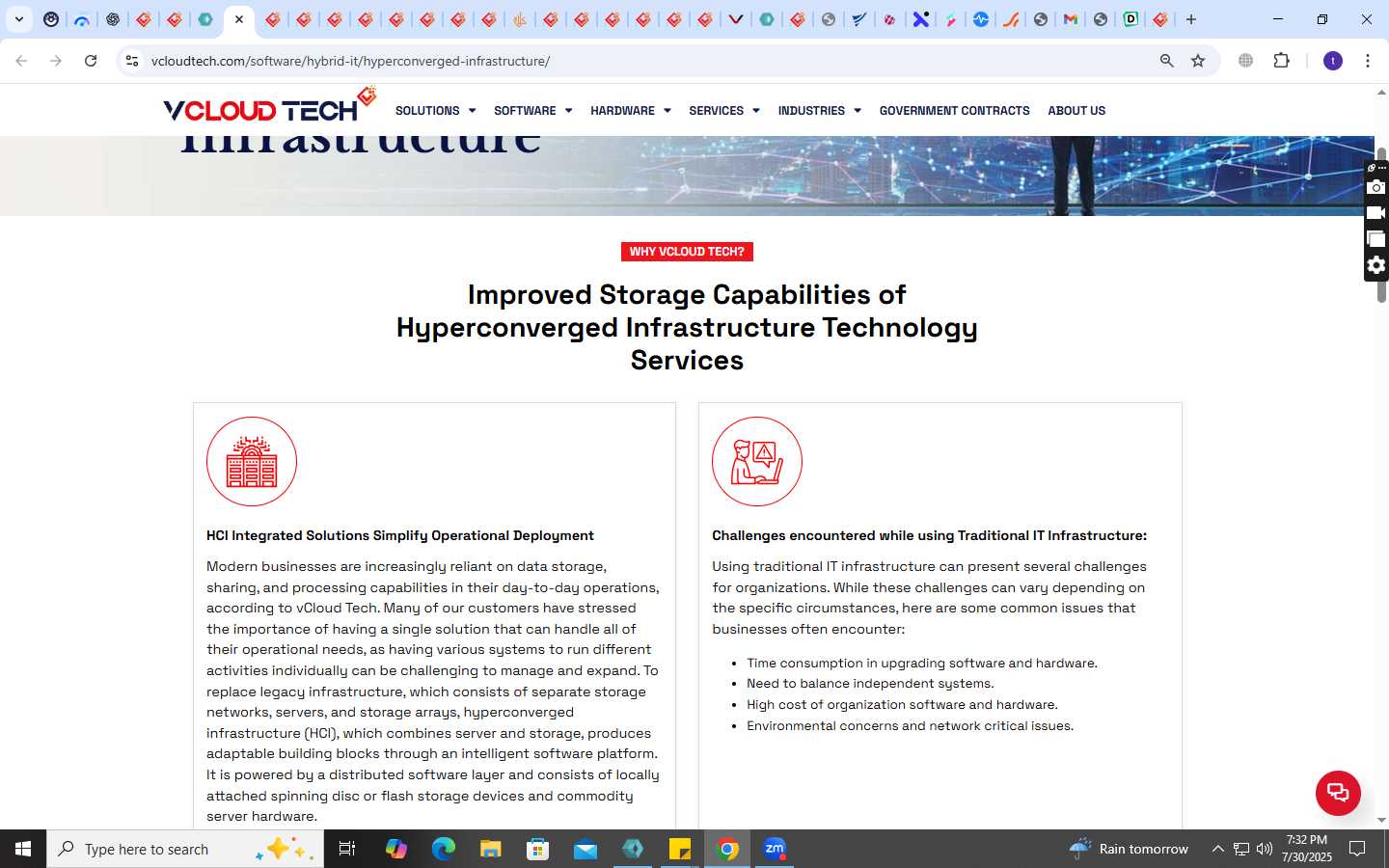Click the video record icon in side widget
The height and width of the screenshot is (868, 1389).
click(x=1376, y=213)
